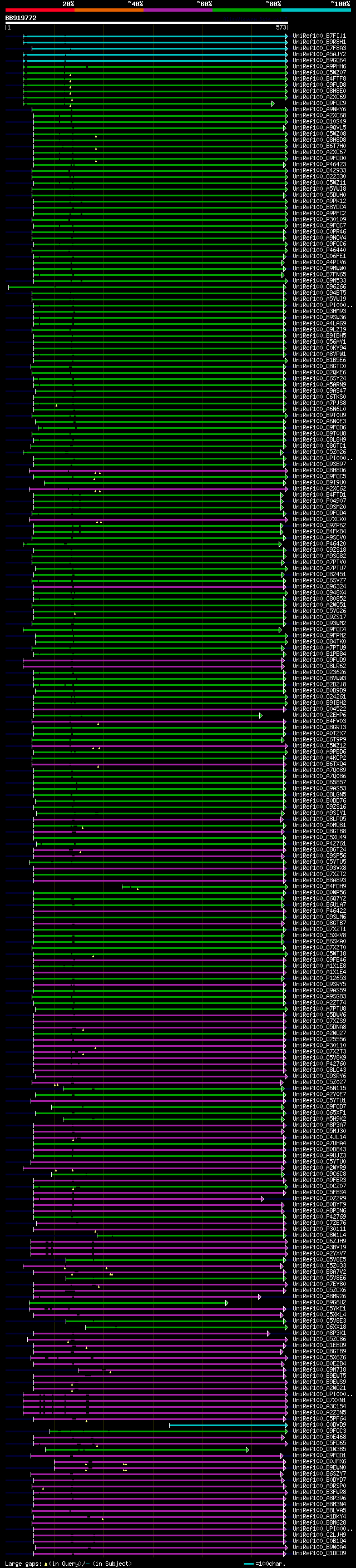Select the UniRef100_Q04522 entry
The width and height of the screenshot is (356, 1568).
click(x=319, y=709)
